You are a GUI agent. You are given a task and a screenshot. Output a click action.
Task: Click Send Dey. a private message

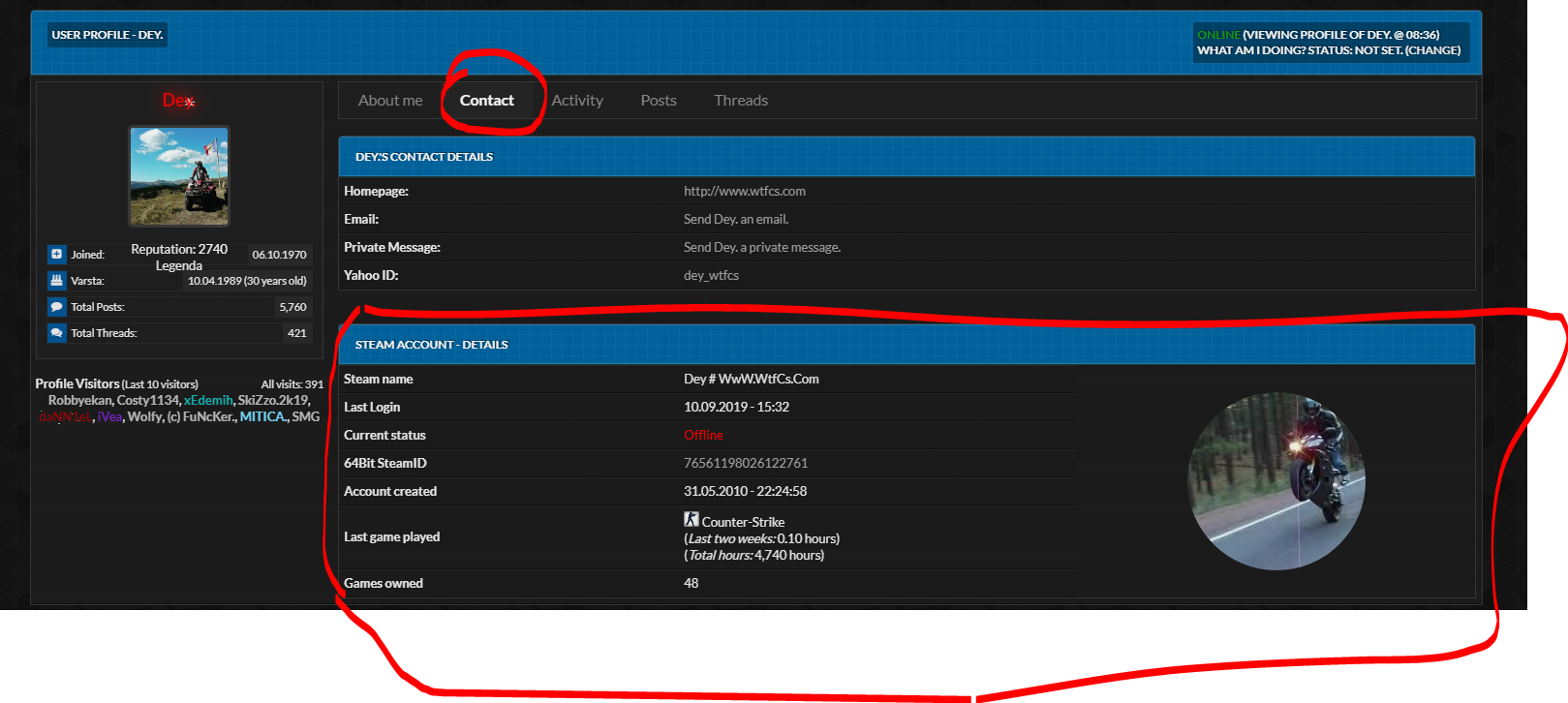(x=761, y=248)
